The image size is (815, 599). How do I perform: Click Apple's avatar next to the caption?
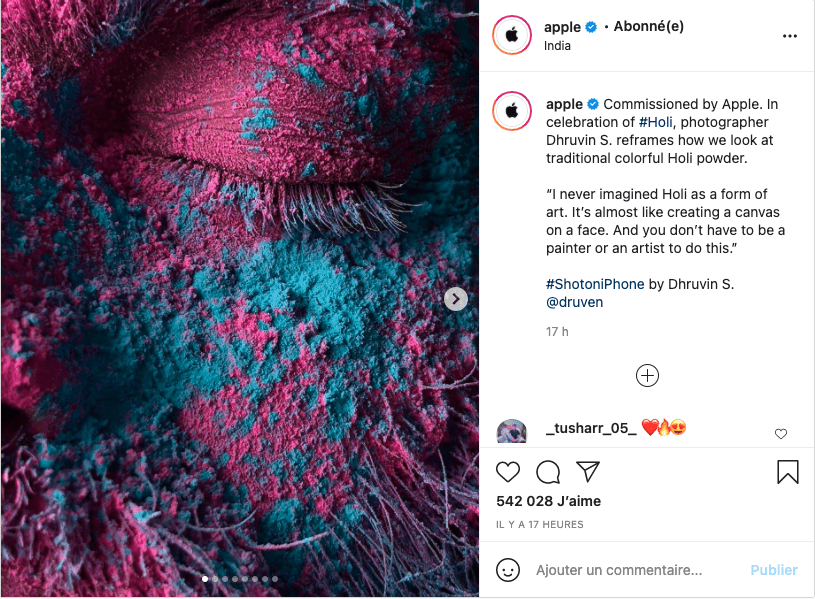click(512, 111)
